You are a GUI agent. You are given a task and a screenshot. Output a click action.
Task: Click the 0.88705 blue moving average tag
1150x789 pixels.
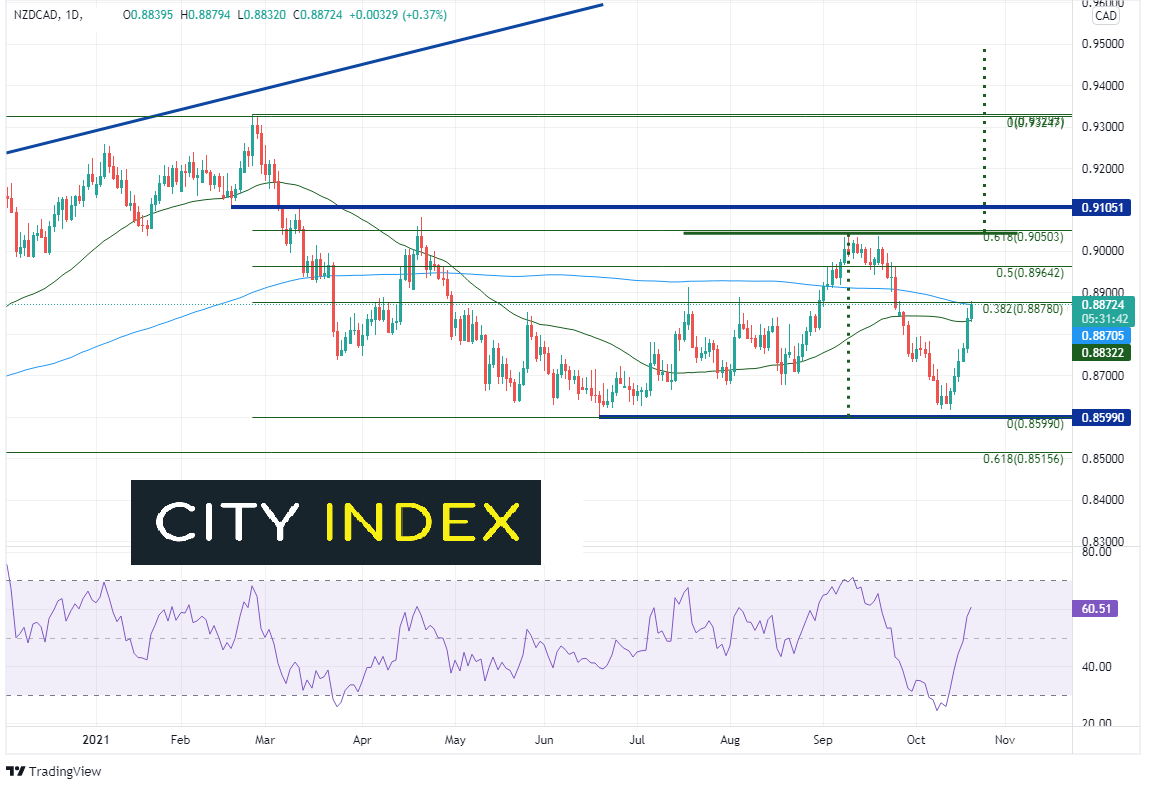[1102, 336]
